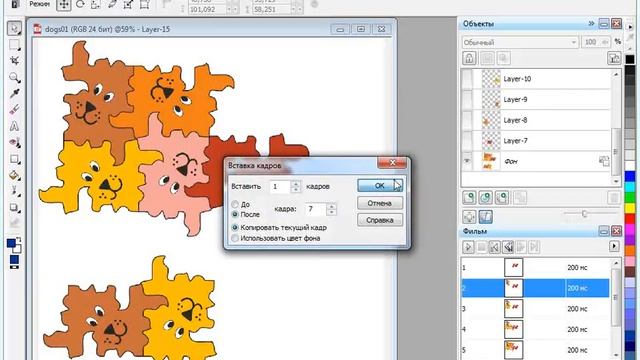Toggle visibility of Layer-7

tap(467, 141)
